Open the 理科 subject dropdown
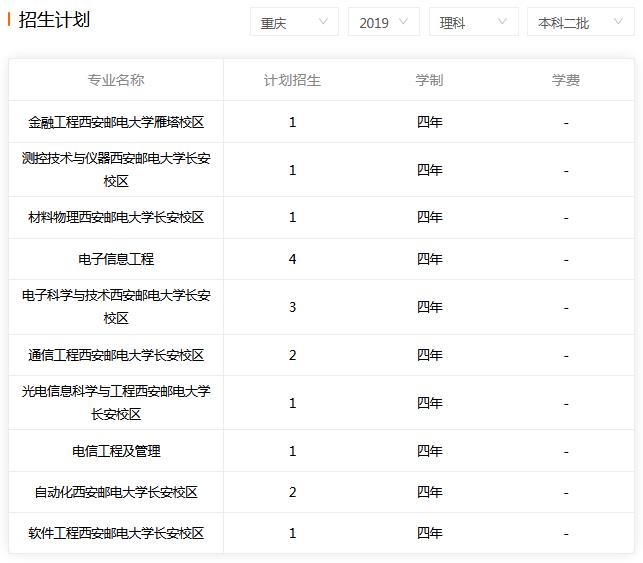This screenshot has height=563, width=643. (474, 22)
